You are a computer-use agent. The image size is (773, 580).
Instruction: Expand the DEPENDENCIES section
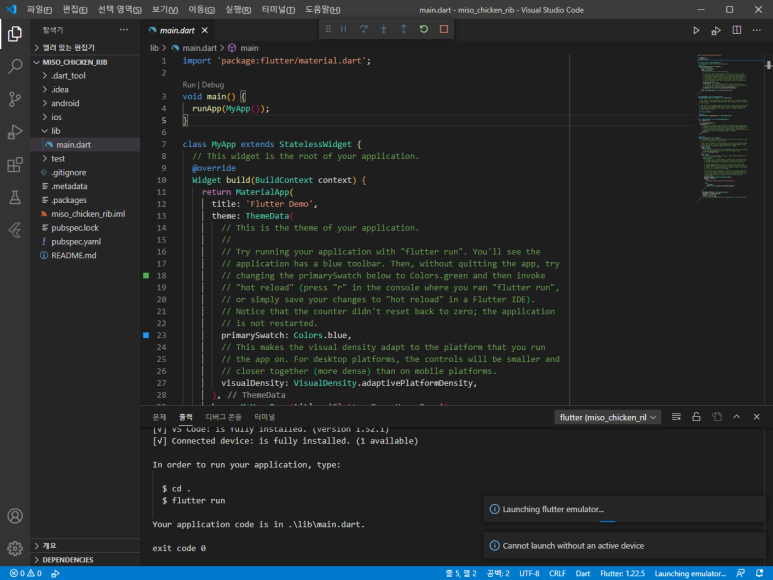[85, 560]
